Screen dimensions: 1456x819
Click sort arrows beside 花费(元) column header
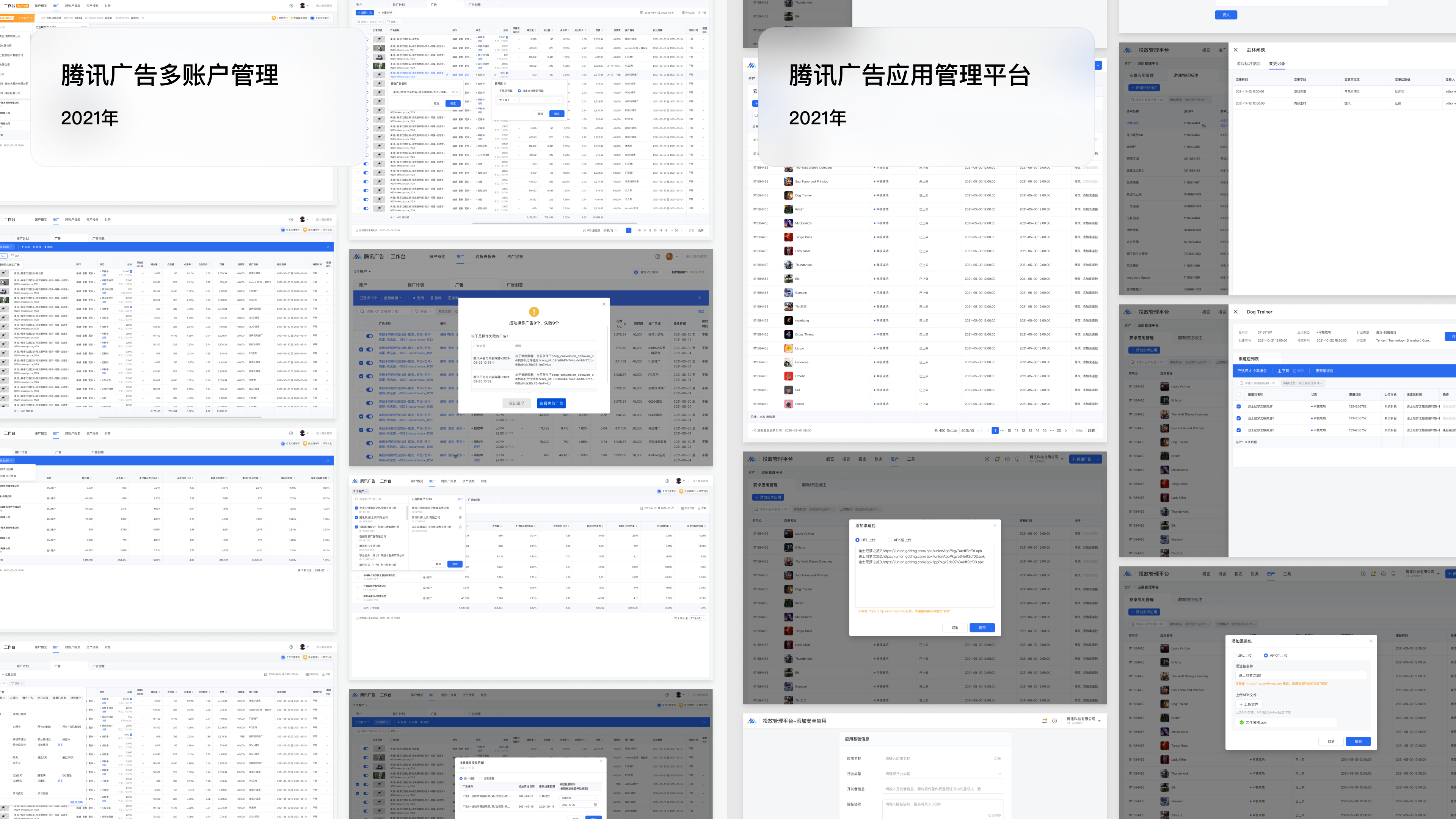click(625, 324)
